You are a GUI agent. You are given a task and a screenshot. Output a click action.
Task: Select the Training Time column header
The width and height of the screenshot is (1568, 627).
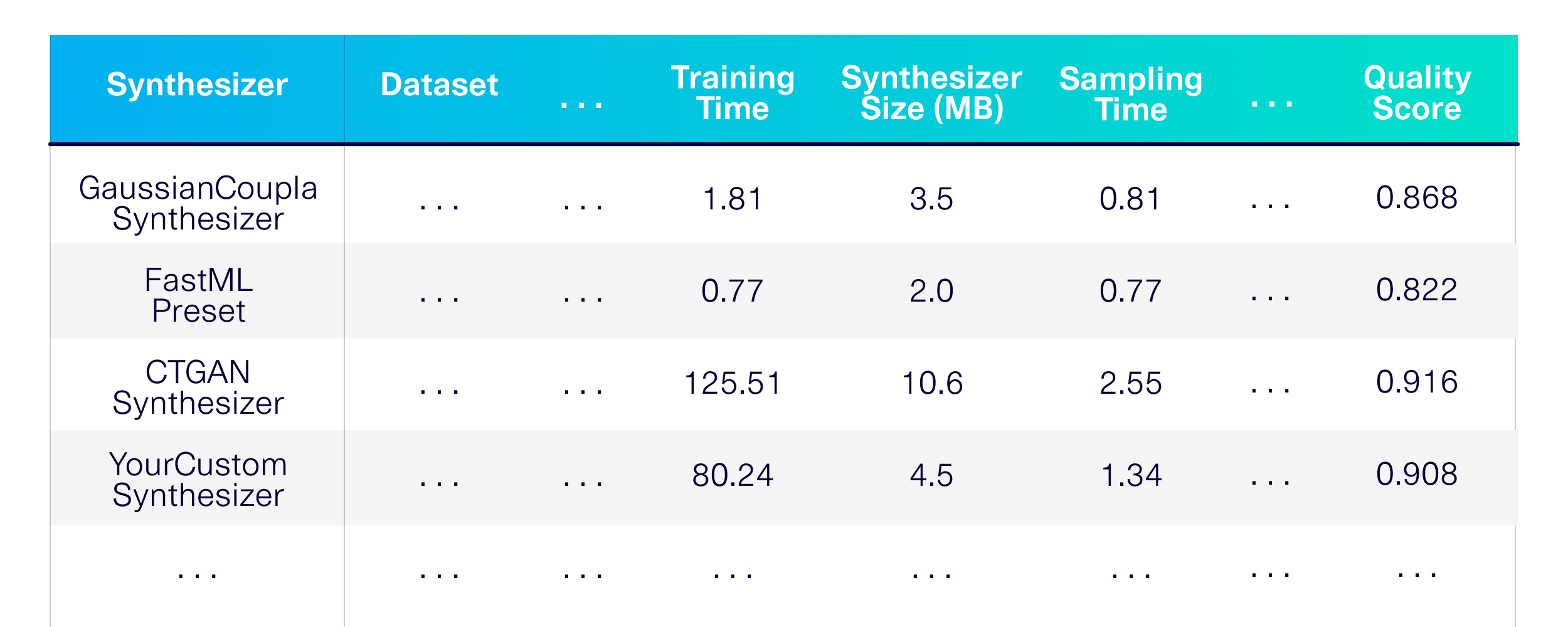pos(733,93)
